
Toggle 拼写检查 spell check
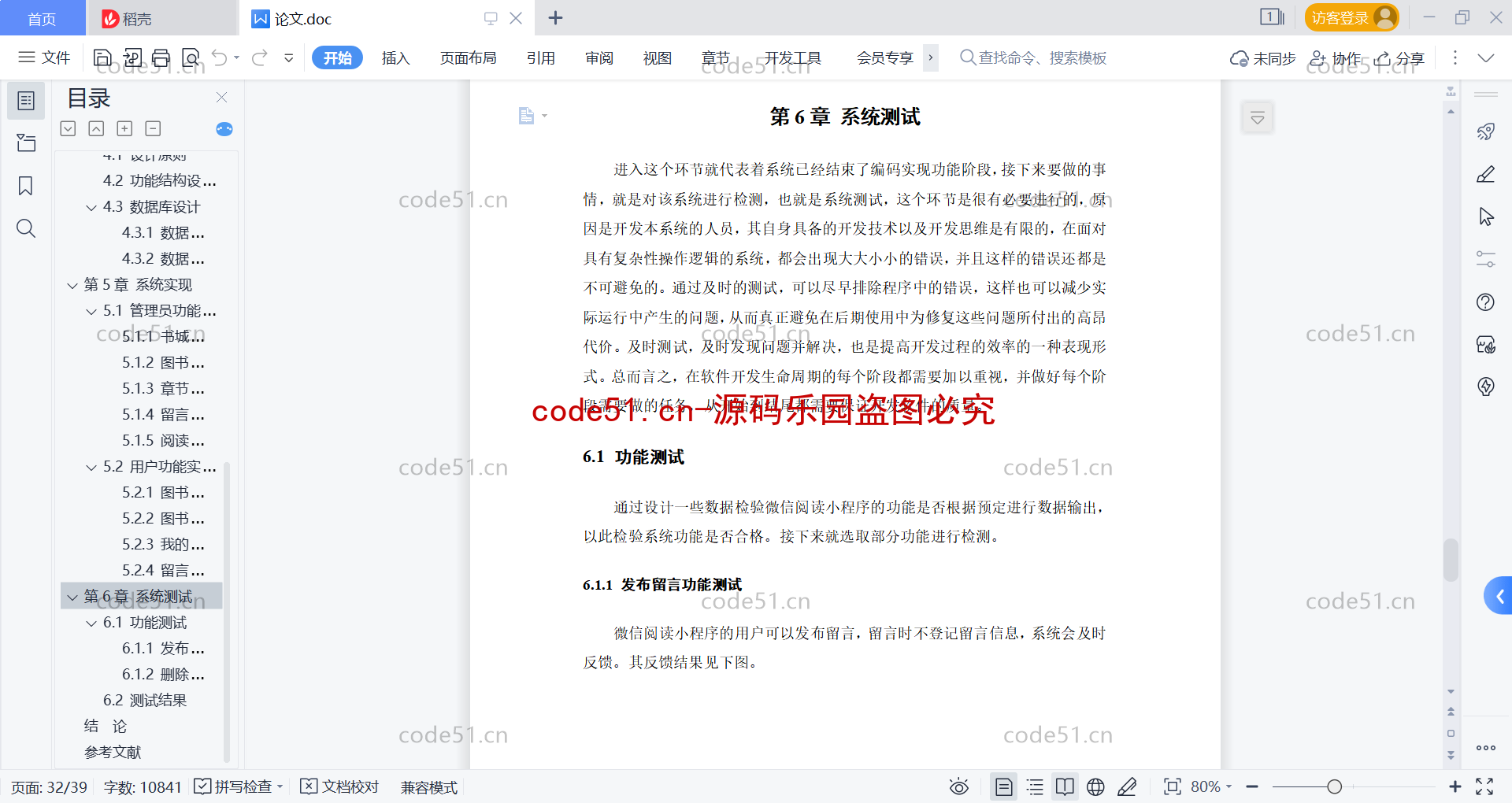(238, 786)
